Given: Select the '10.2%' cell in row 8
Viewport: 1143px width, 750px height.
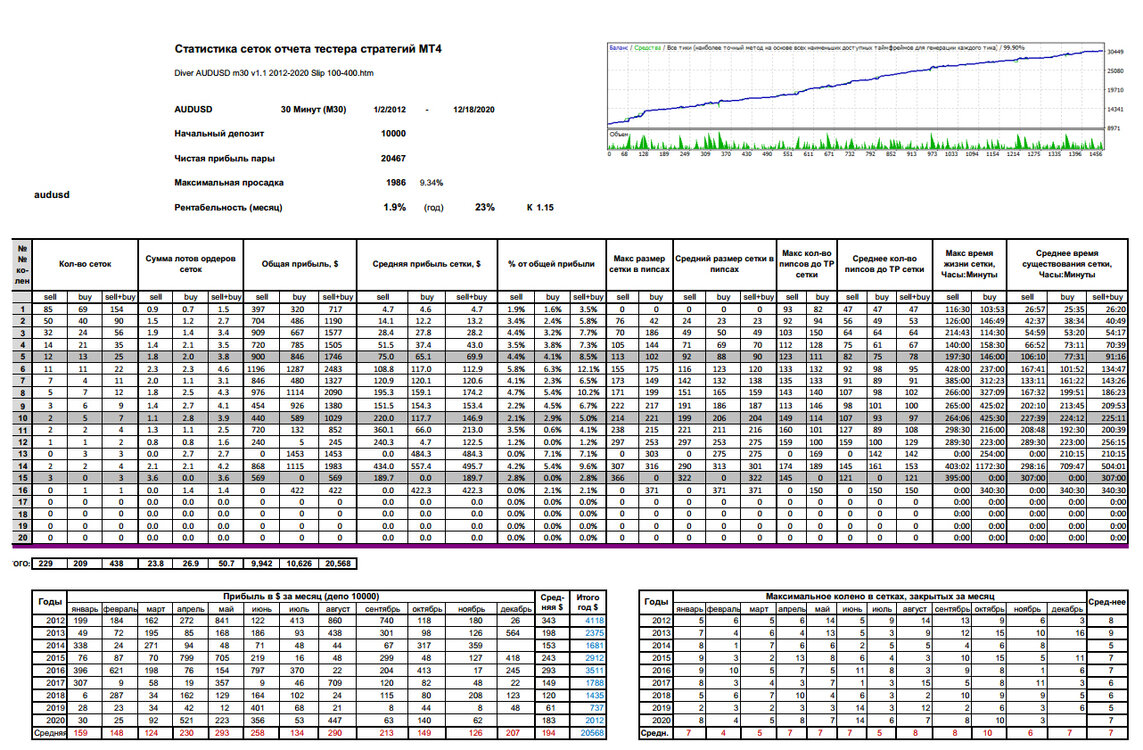Looking at the screenshot, I should [588, 394].
